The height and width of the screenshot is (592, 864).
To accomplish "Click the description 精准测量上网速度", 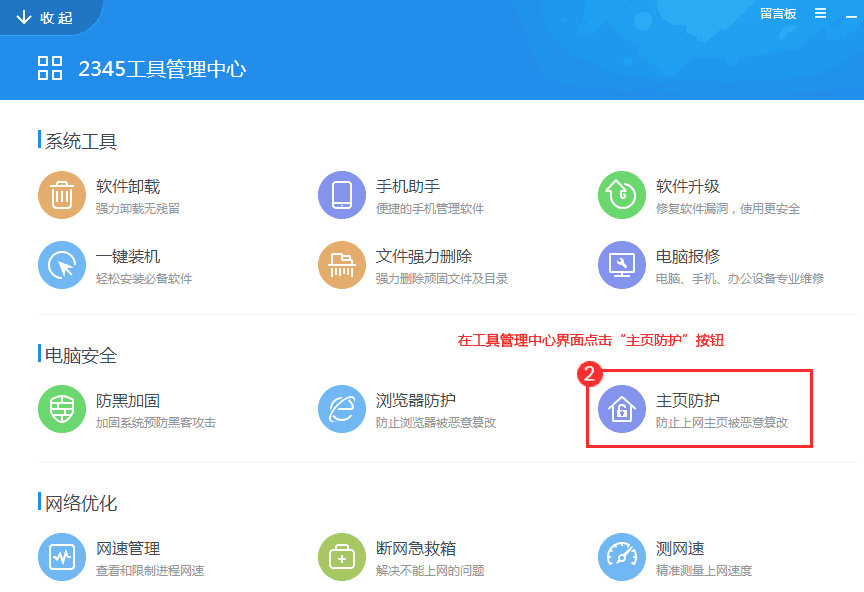I will 704,571.
